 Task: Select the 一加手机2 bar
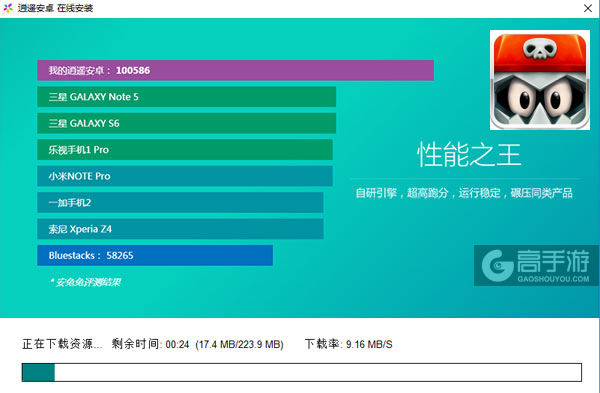click(x=180, y=202)
